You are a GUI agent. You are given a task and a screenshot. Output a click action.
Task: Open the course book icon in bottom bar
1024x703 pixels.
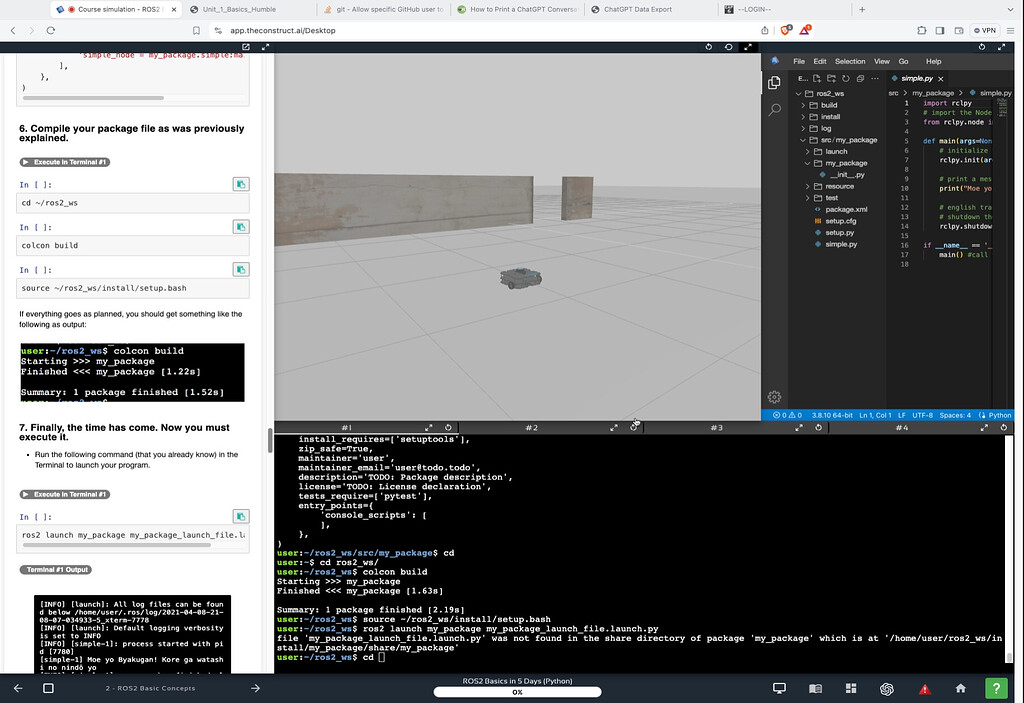coord(815,689)
